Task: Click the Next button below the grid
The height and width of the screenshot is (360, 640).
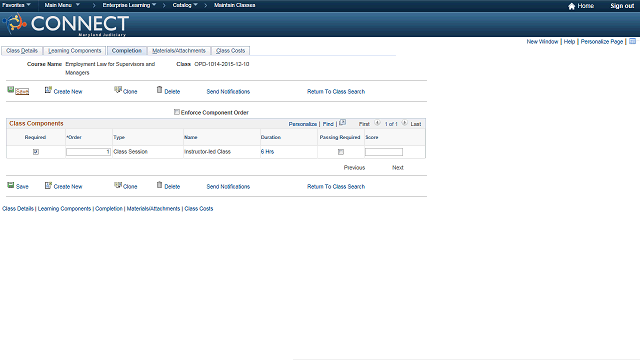Action: tap(398, 167)
